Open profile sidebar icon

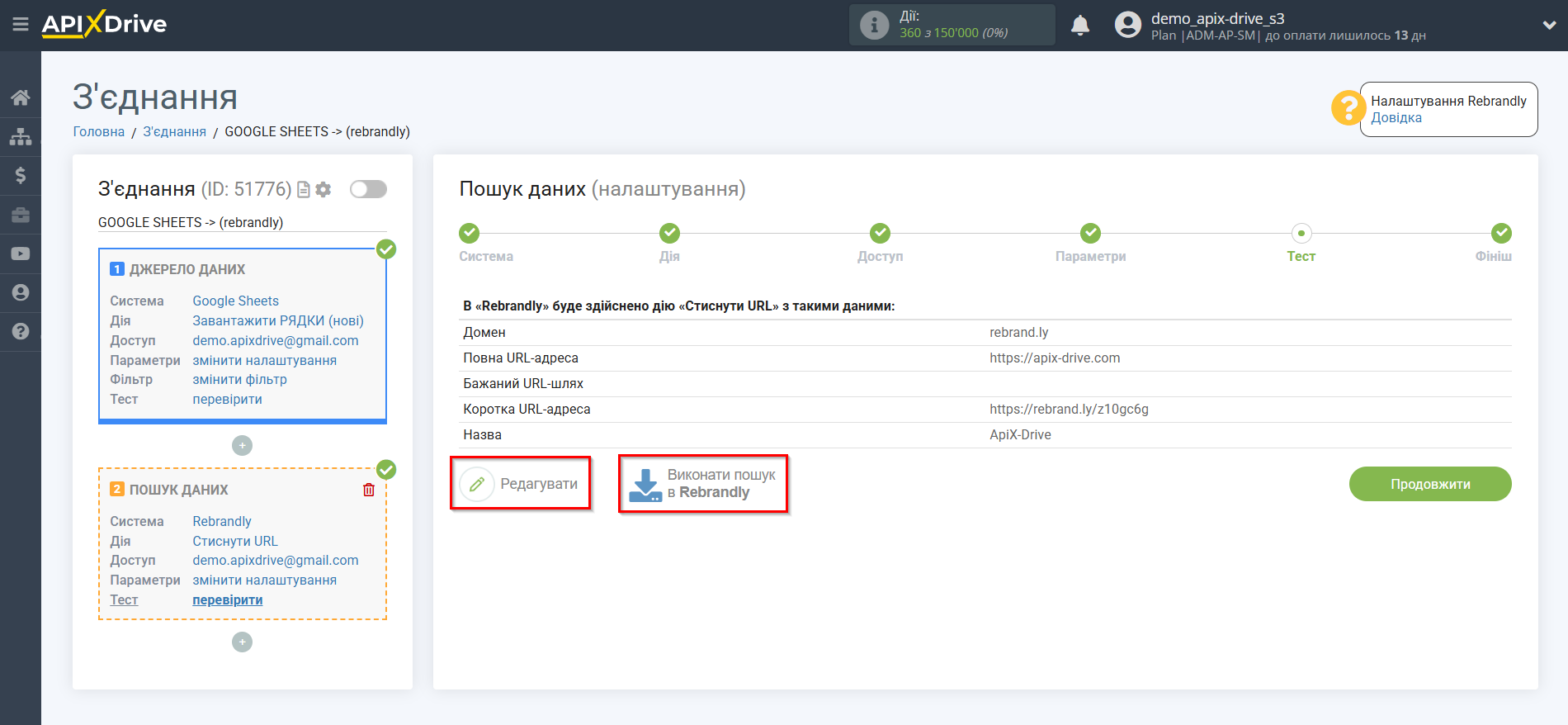[21, 292]
